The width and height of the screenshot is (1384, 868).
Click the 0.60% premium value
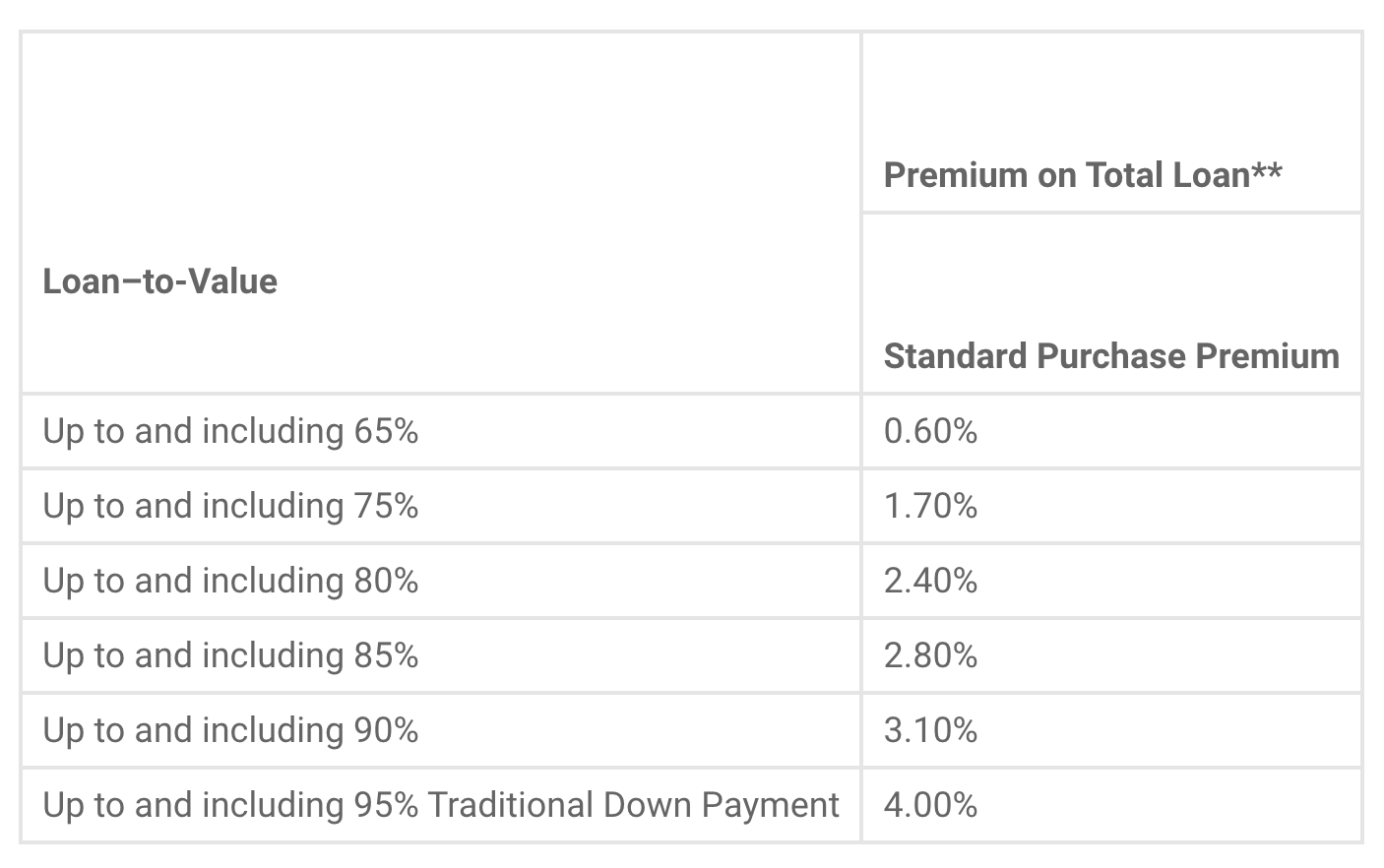[930, 431]
